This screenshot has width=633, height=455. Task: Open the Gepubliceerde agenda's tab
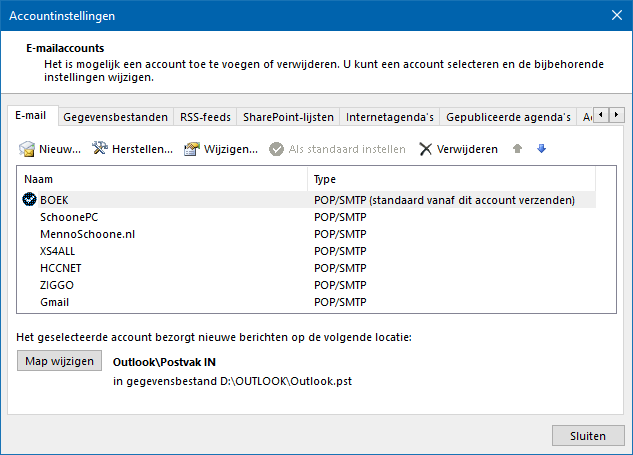[x=508, y=117]
